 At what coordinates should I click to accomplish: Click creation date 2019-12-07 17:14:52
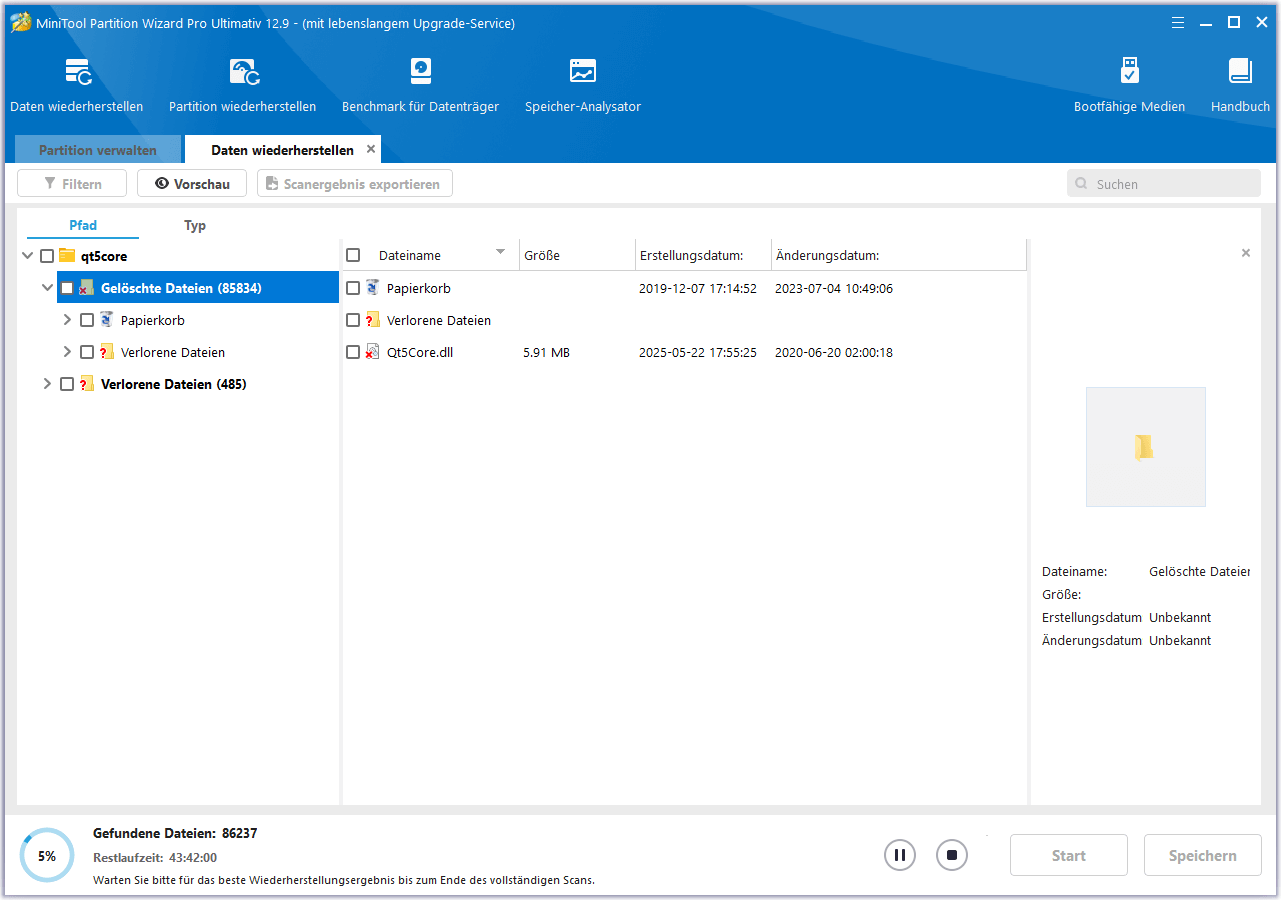pos(698,288)
